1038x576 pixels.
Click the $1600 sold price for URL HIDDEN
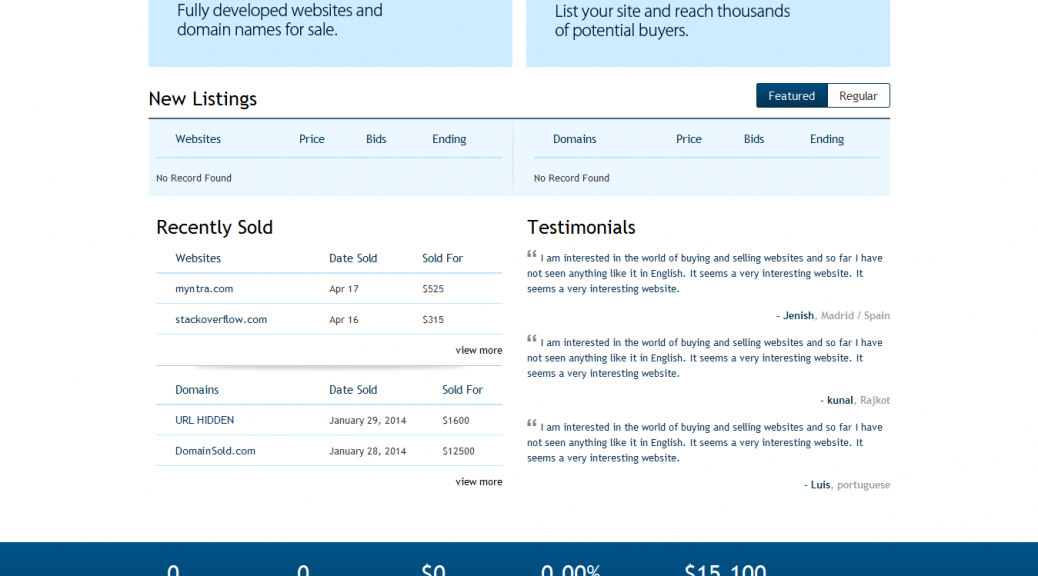455,420
